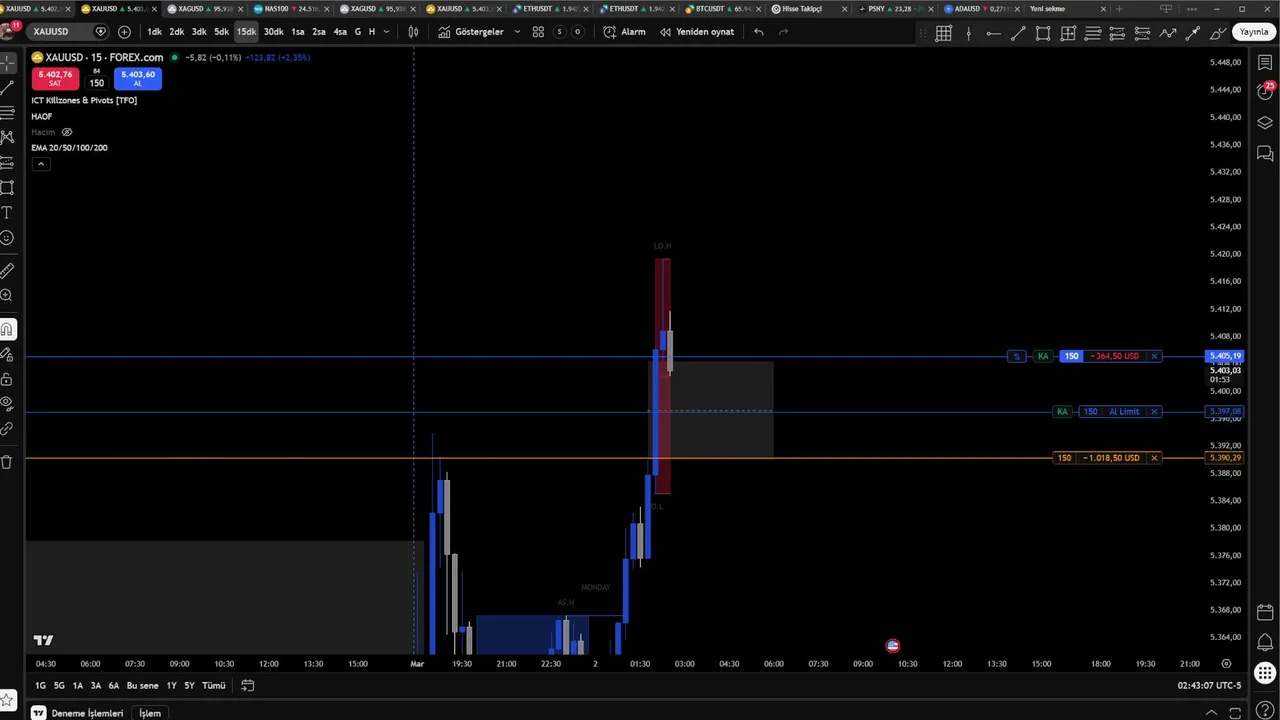Screen dimensions: 1280x720
Task: Click Yeniden oynat replay button
Action: tap(696, 31)
